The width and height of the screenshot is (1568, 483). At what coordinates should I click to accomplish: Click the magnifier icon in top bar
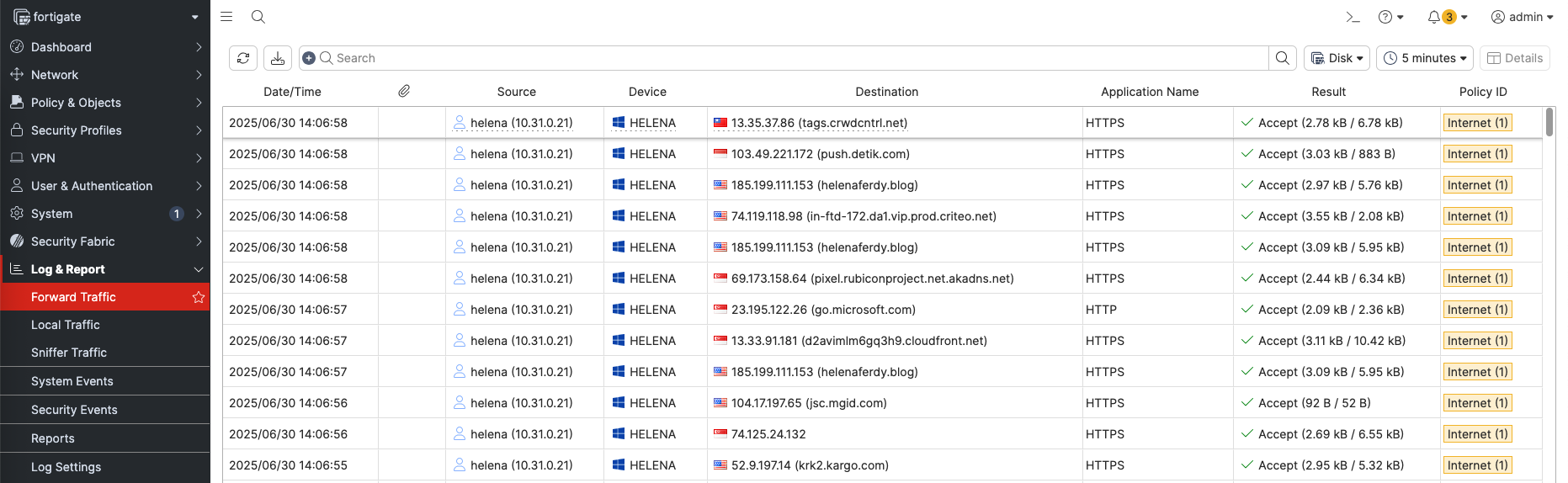(x=258, y=17)
